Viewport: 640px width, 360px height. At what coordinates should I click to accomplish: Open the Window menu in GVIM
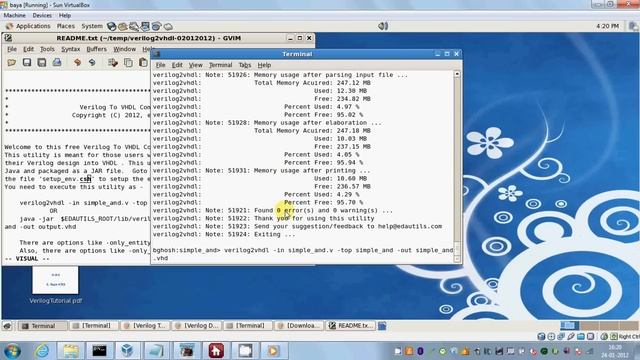(124, 49)
